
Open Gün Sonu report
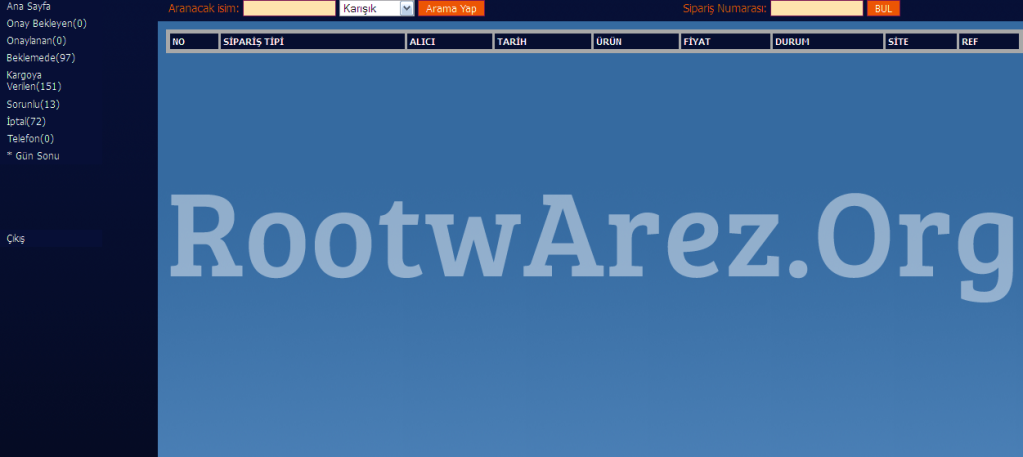click(x=36, y=155)
